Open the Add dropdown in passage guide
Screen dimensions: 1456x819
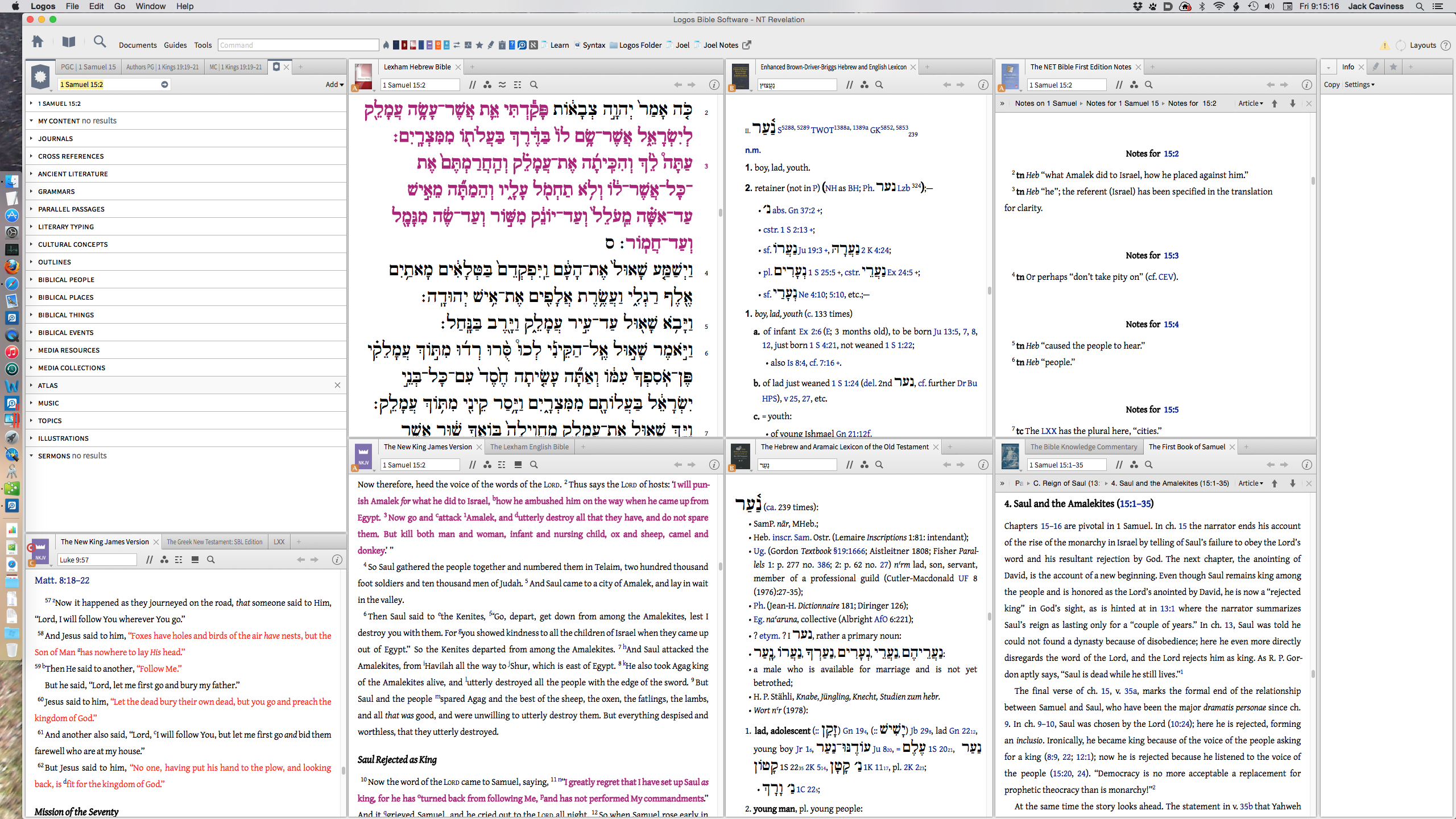point(334,84)
